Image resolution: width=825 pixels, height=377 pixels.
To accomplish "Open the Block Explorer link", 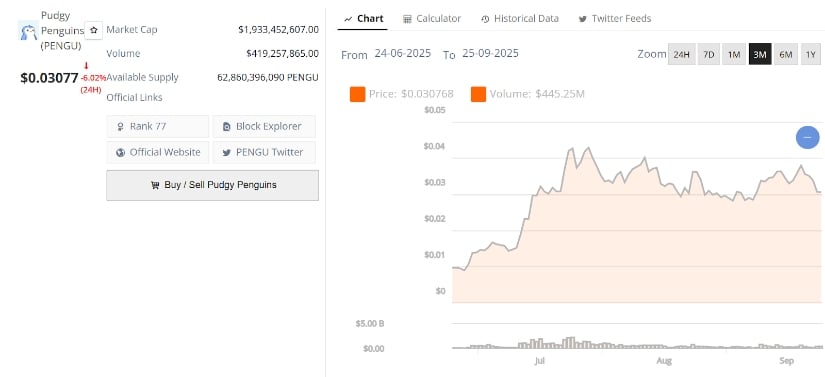I will click(264, 127).
